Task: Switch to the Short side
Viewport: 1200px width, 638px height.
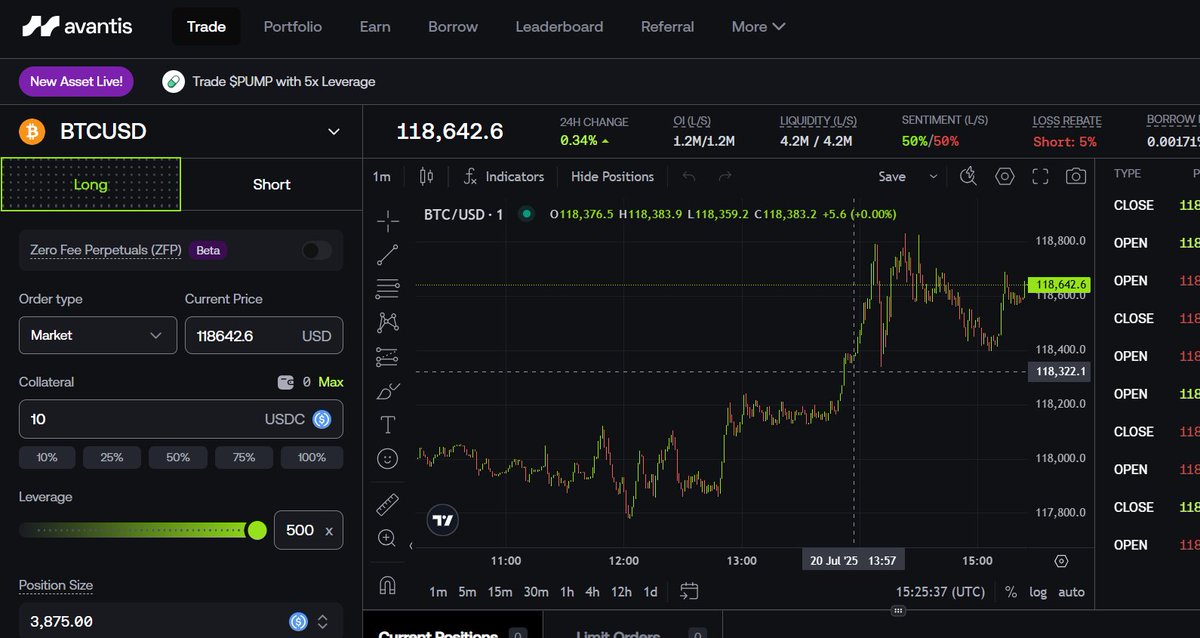Action: pos(271,184)
